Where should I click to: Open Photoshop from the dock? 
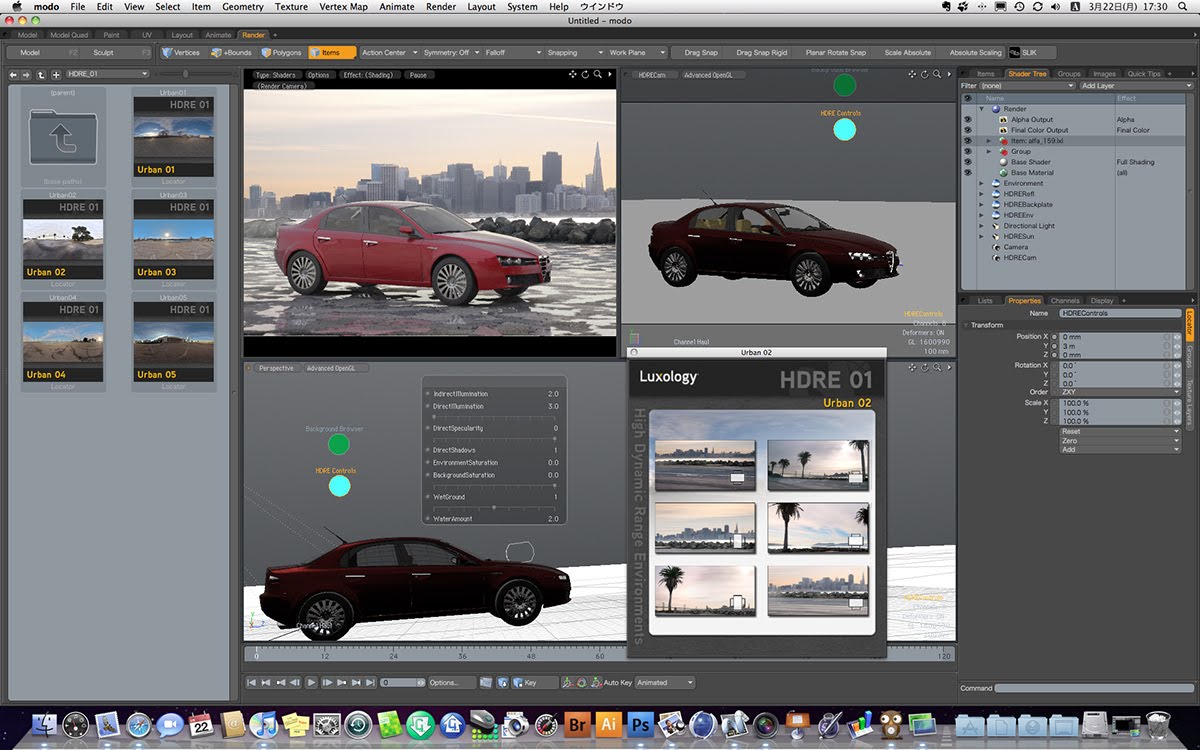[x=640, y=724]
